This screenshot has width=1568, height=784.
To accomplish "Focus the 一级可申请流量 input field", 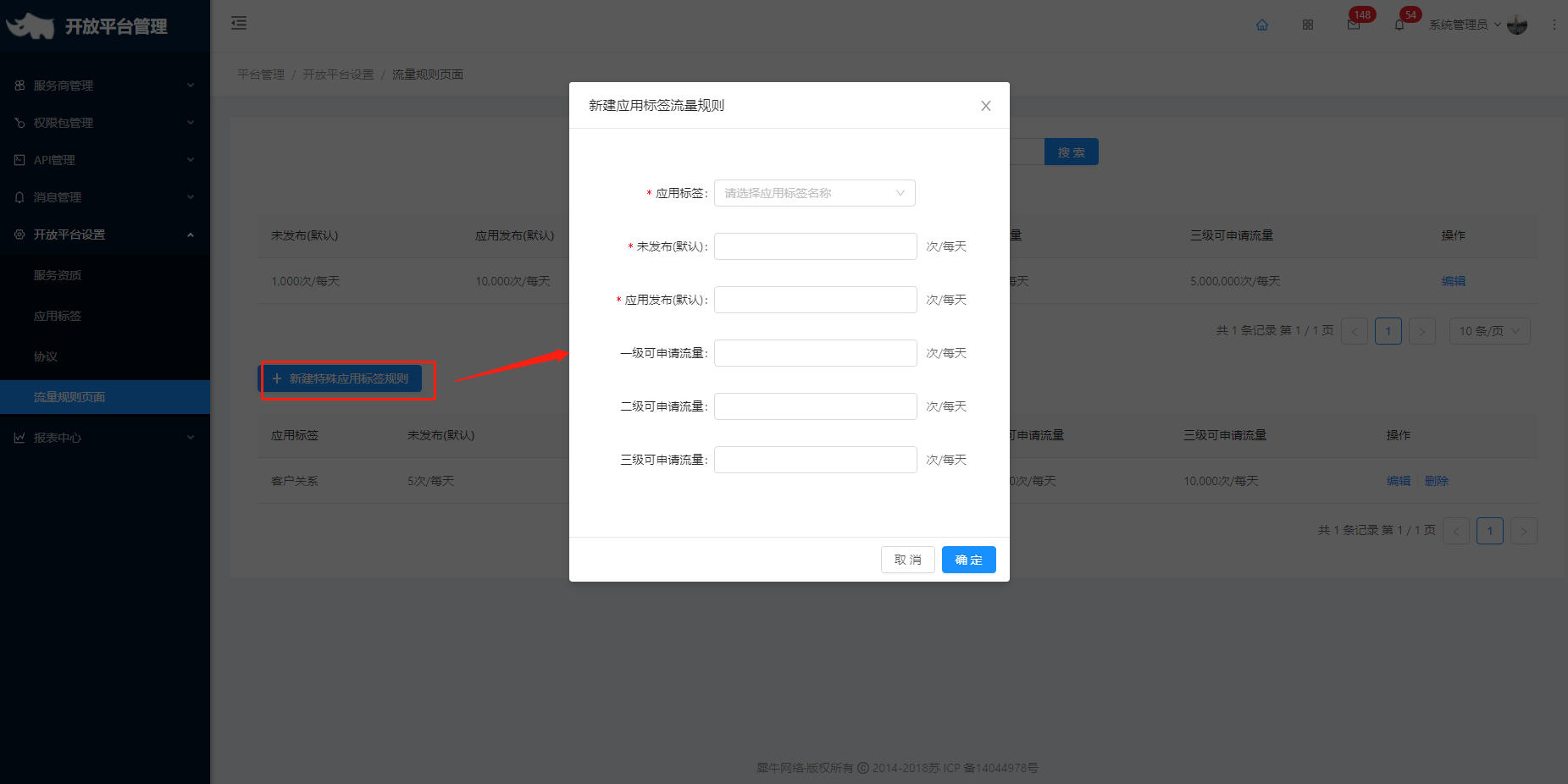I will coord(816,353).
